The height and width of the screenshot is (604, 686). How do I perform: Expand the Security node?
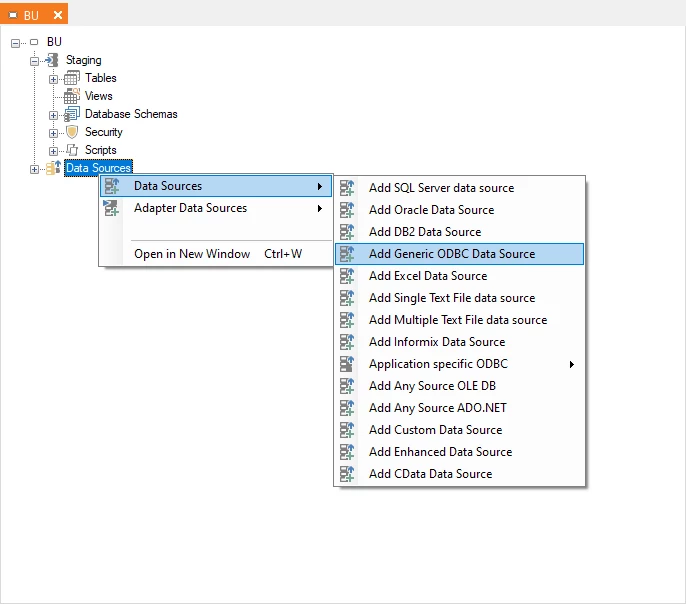coord(53,133)
